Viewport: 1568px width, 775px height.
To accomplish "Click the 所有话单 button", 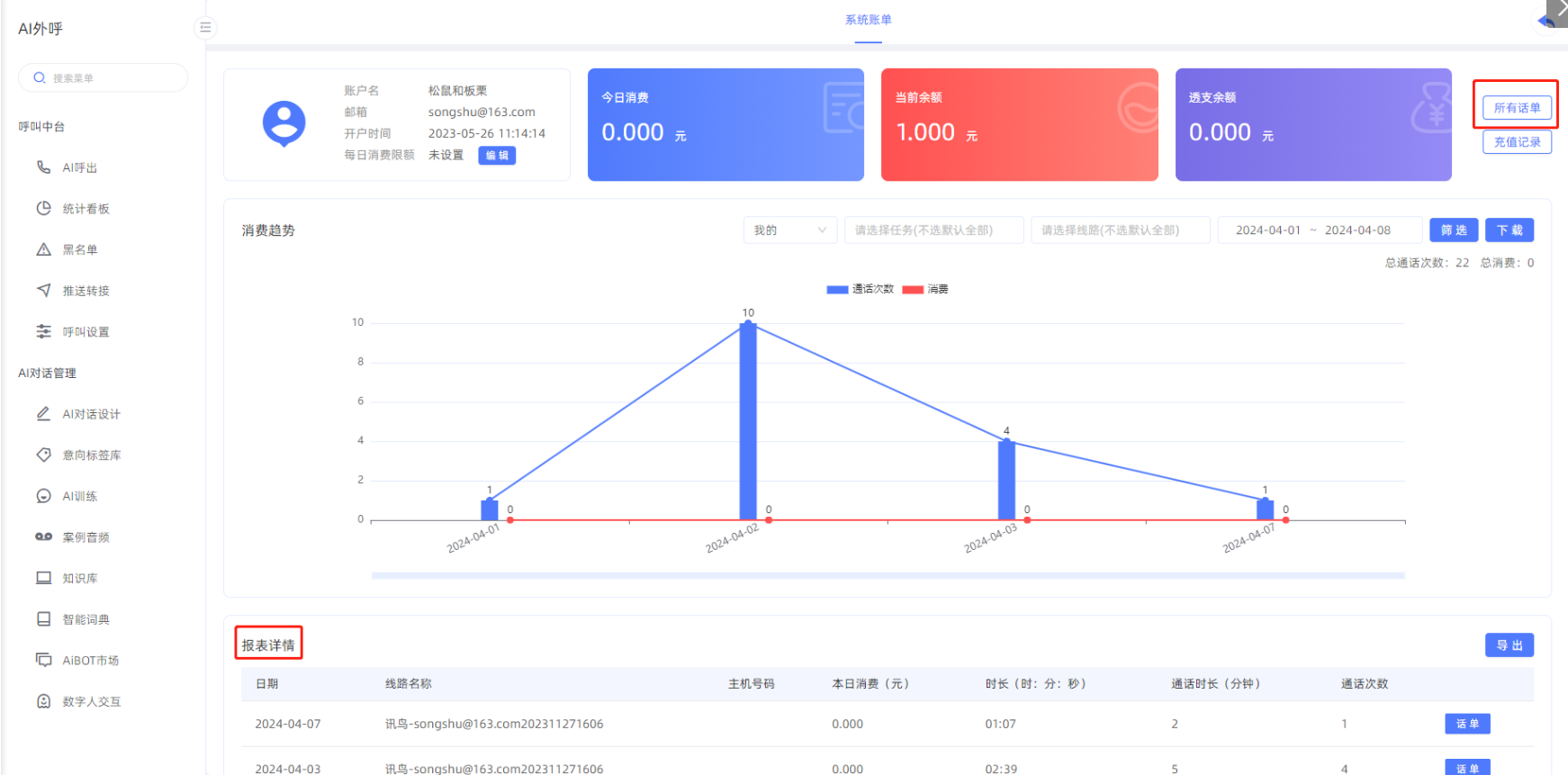I will pos(1517,108).
